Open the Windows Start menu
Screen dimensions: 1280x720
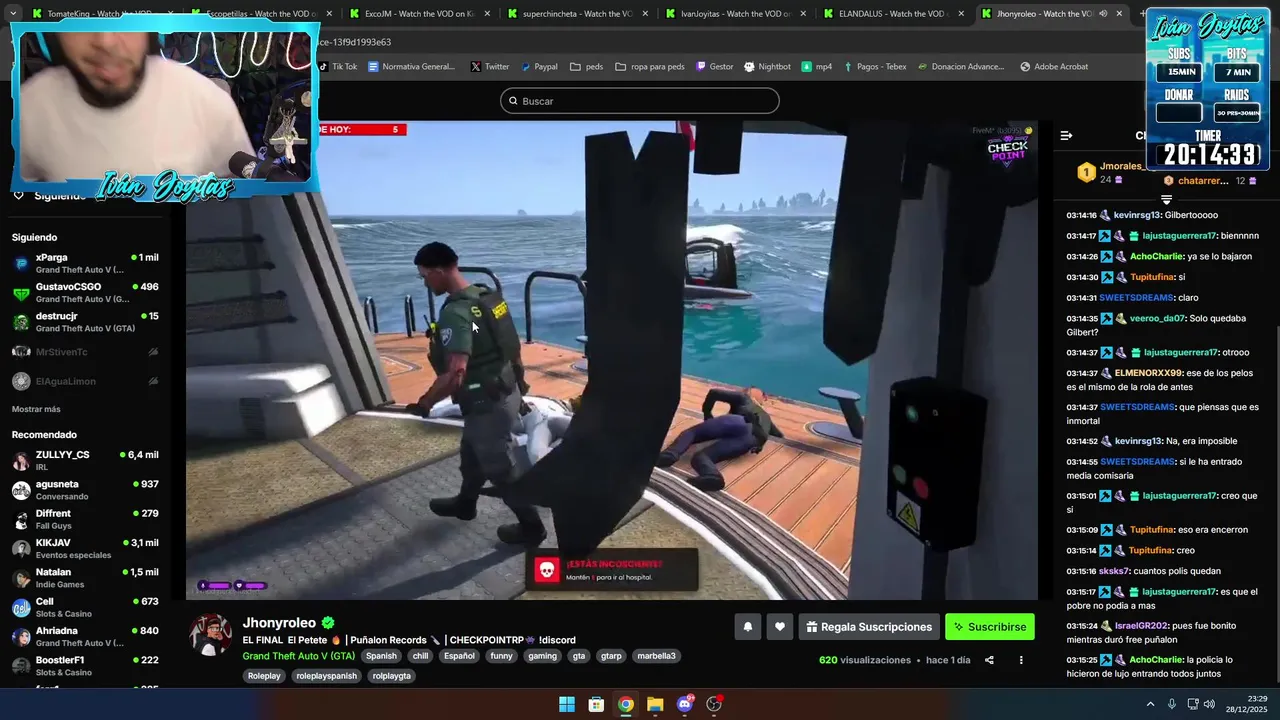tap(567, 704)
